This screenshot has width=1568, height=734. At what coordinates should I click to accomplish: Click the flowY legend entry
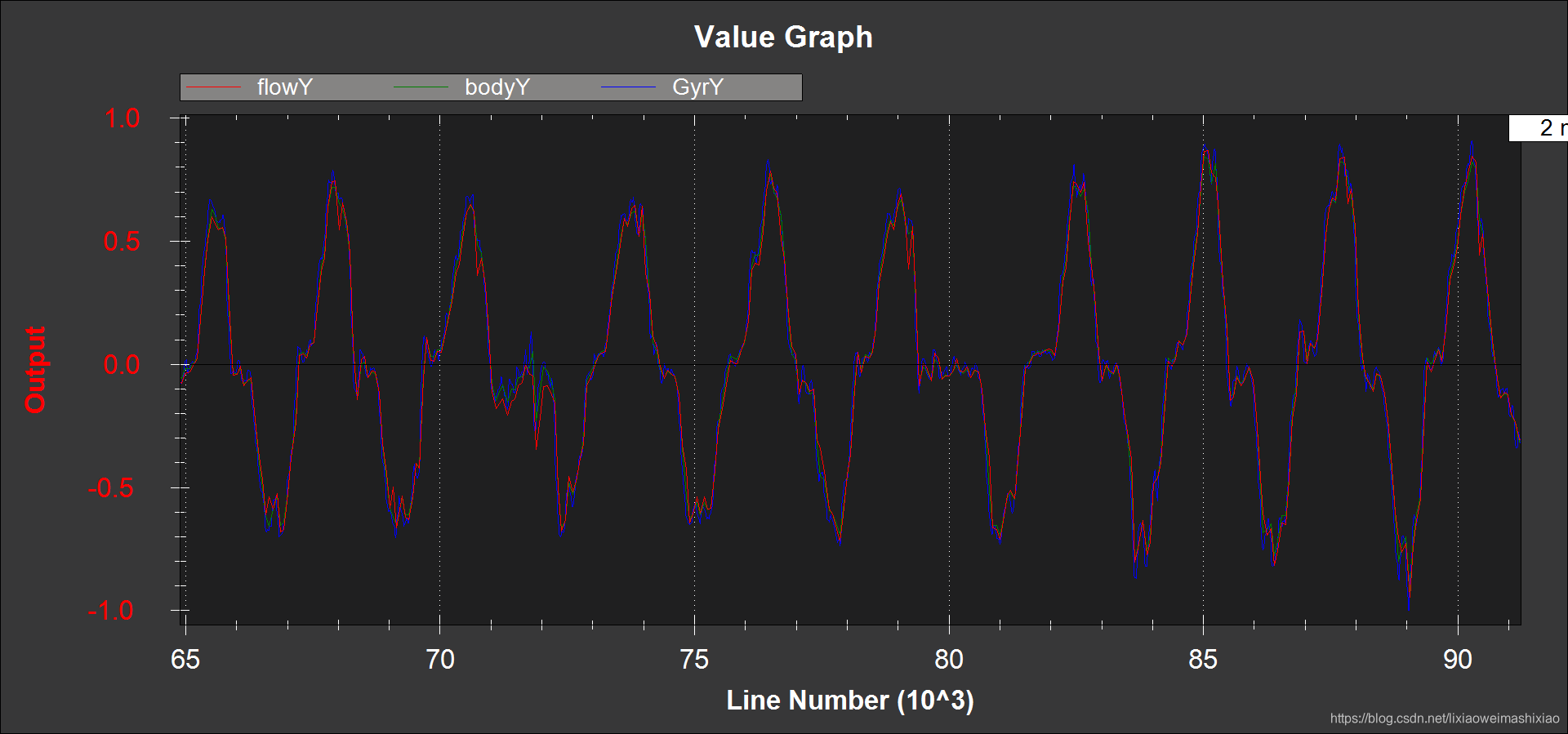249,87
